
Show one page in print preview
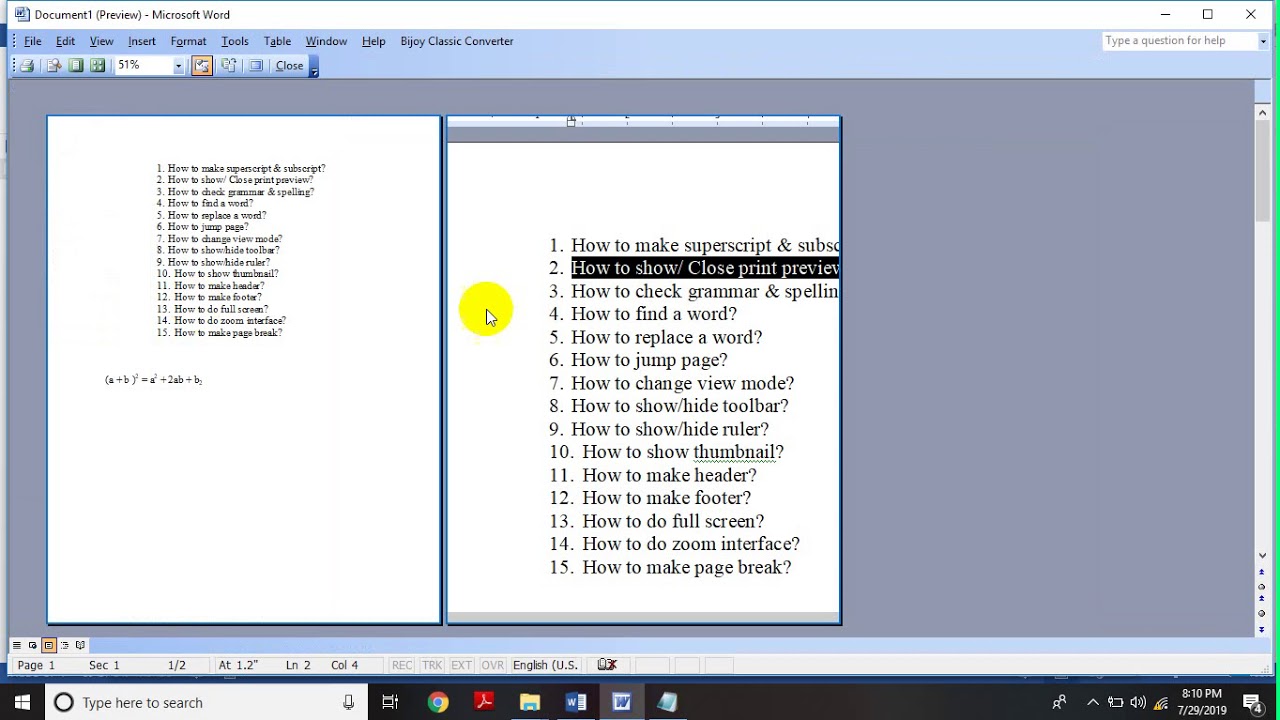coord(76,66)
